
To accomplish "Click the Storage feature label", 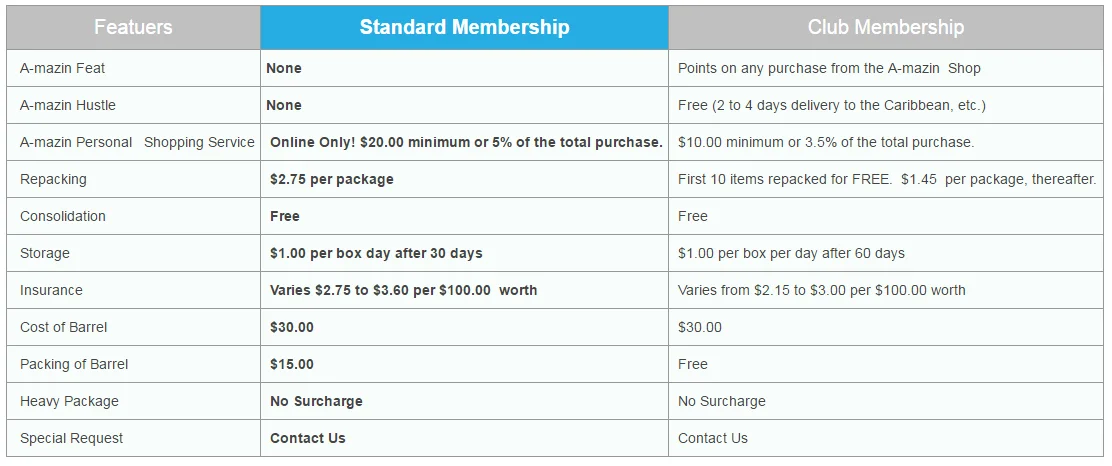I will pos(45,253).
